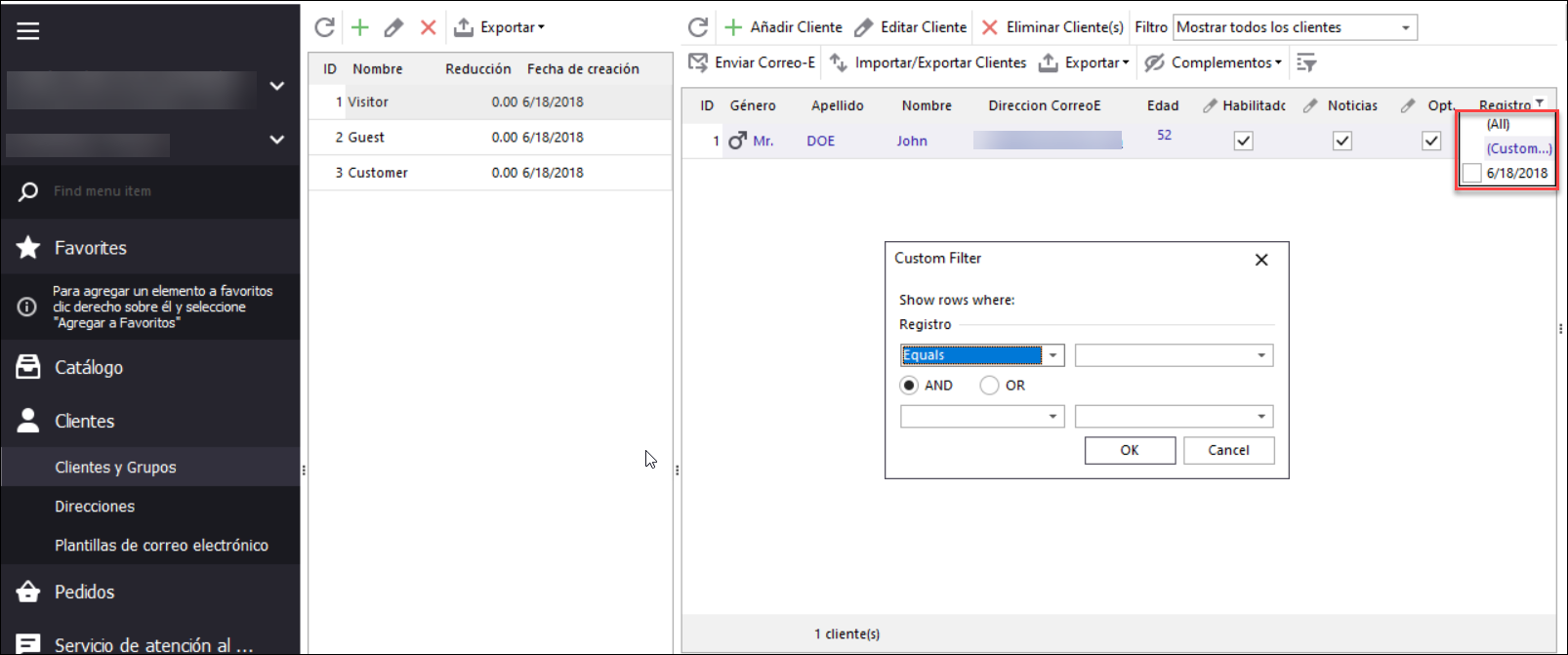Open the Filtro combo box showing Mostrar todos los clientes

click(x=1295, y=27)
